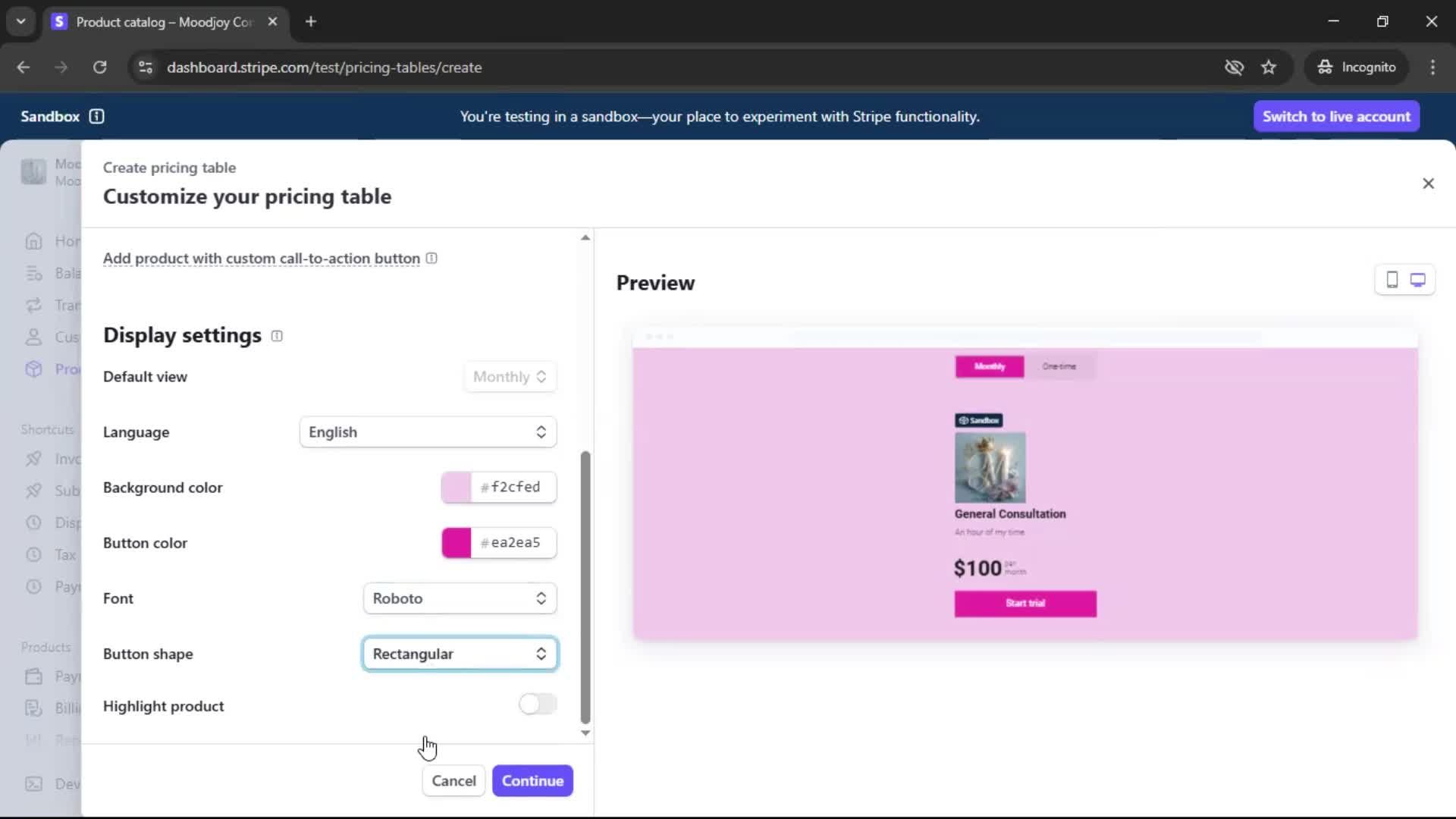Expand the Button shape dropdown

460,654
